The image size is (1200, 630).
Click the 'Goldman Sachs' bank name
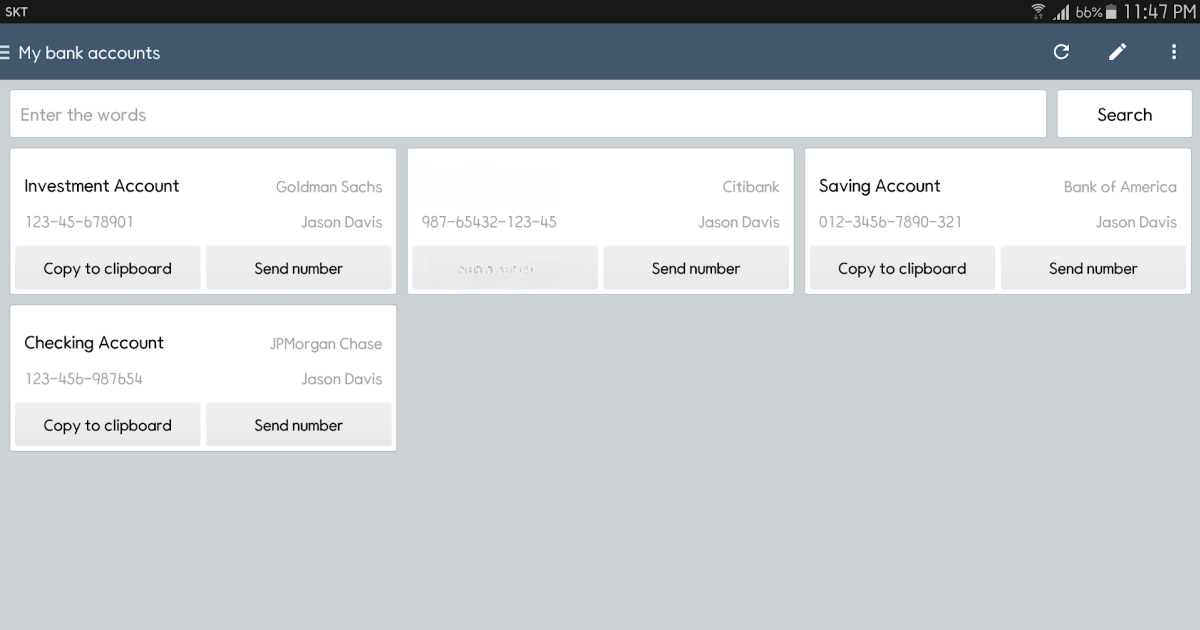[x=329, y=187]
